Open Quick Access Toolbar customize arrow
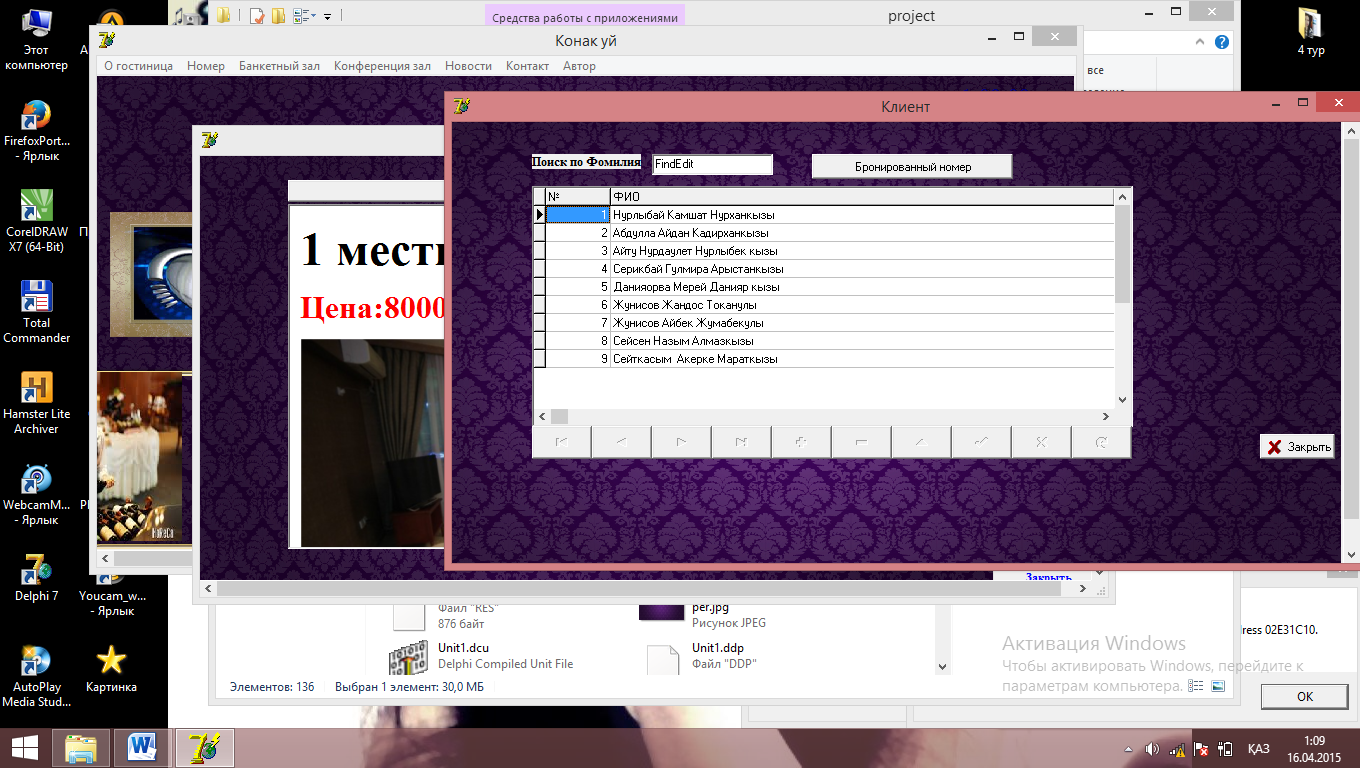1360x768 pixels. [328, 16]
